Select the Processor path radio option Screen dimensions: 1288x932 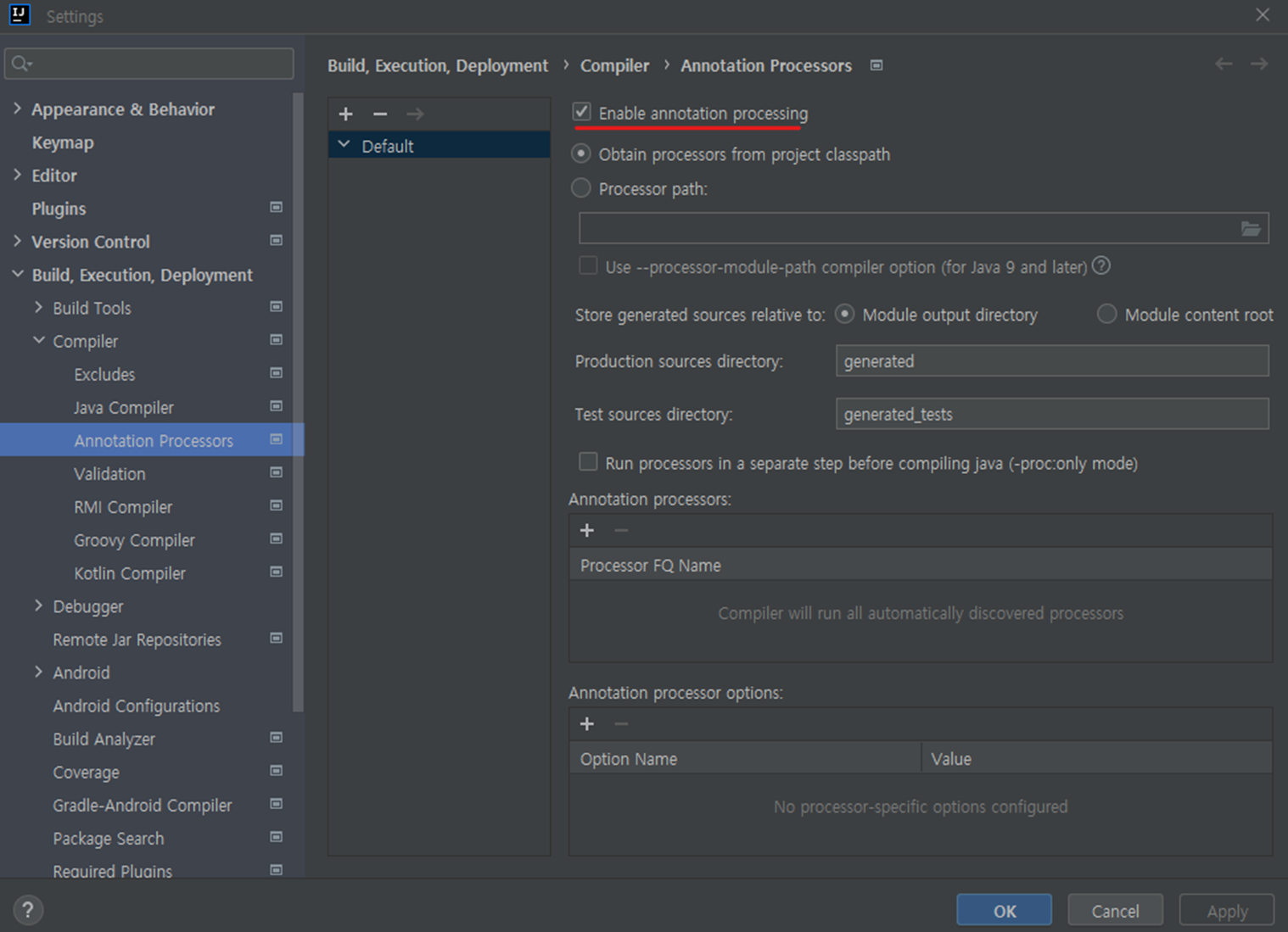pyautogui.click(x=581, y=188)
